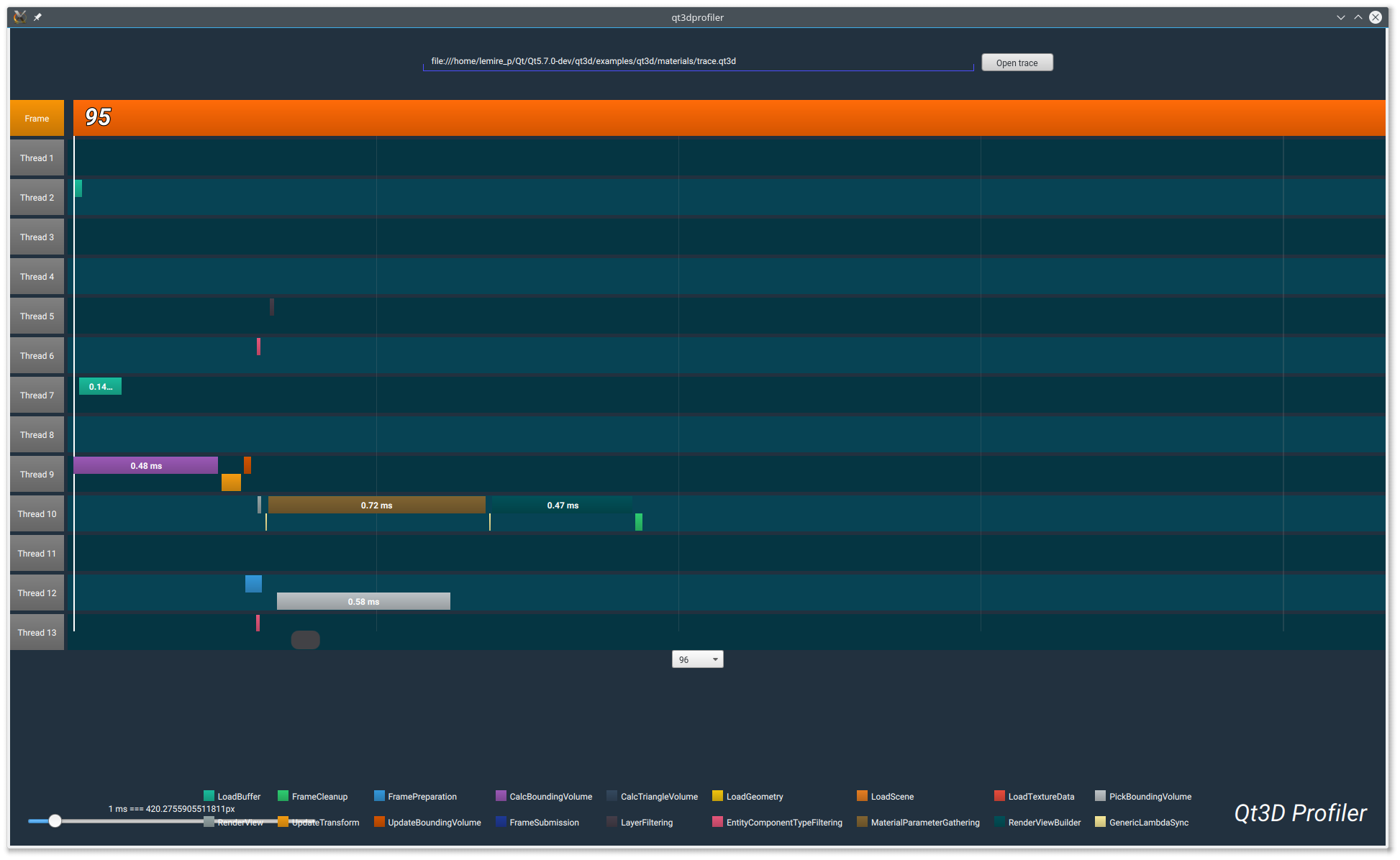Select the Thread 10 row label
Image resolution: width=1400 pixels, height=860 pixels.
point(37,514)
